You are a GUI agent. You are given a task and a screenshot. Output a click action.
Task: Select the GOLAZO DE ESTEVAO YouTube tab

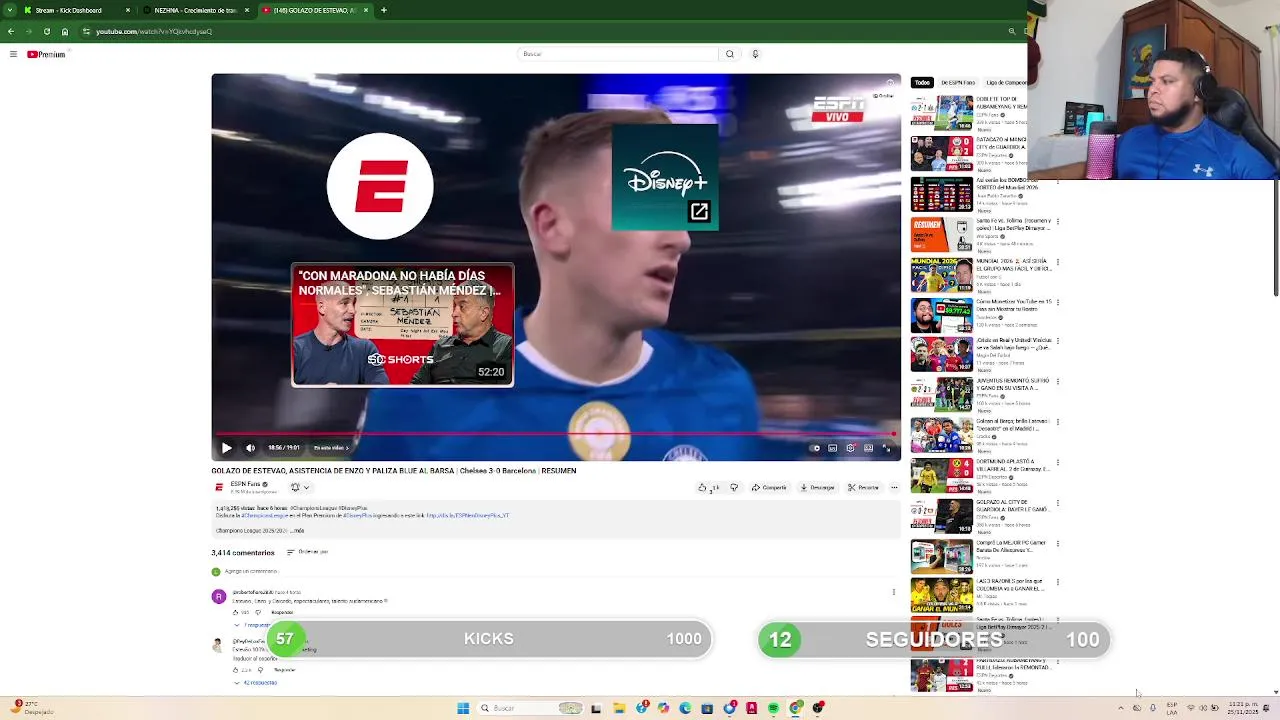tap(314, 10)
